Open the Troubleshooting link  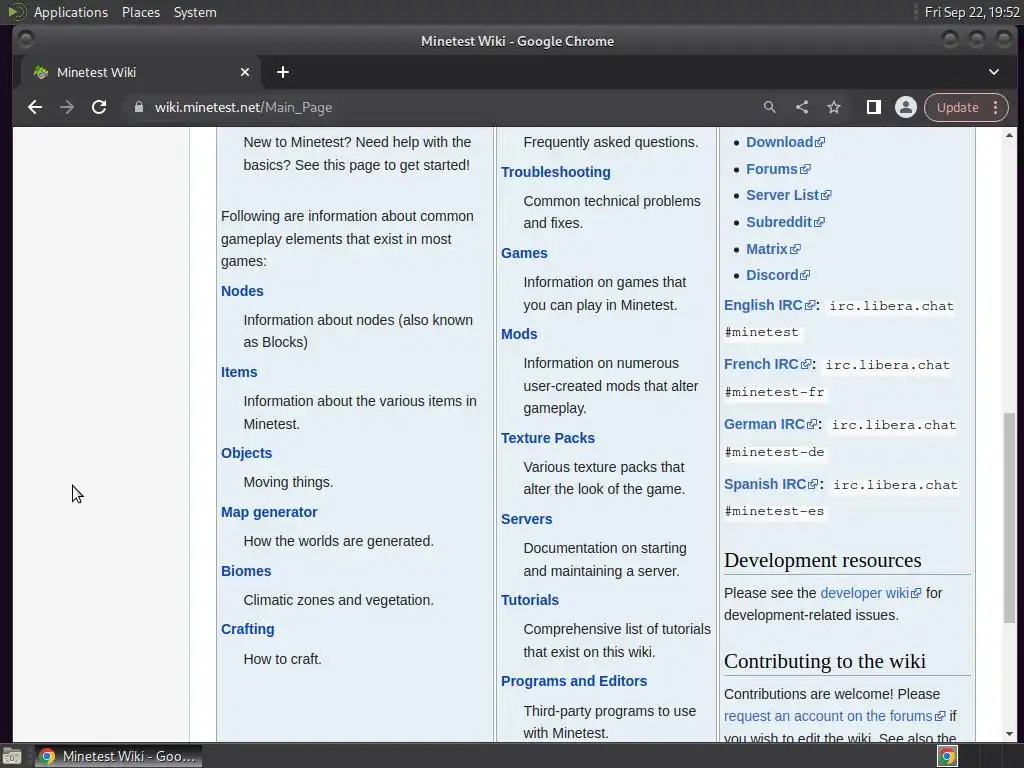click(x=556, y=172)
